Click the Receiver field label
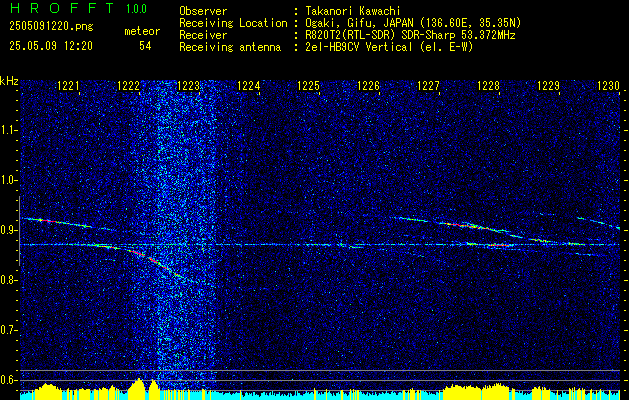Viewport: 629px width, 400px height. pyautogui.click(x=203, y=35)
